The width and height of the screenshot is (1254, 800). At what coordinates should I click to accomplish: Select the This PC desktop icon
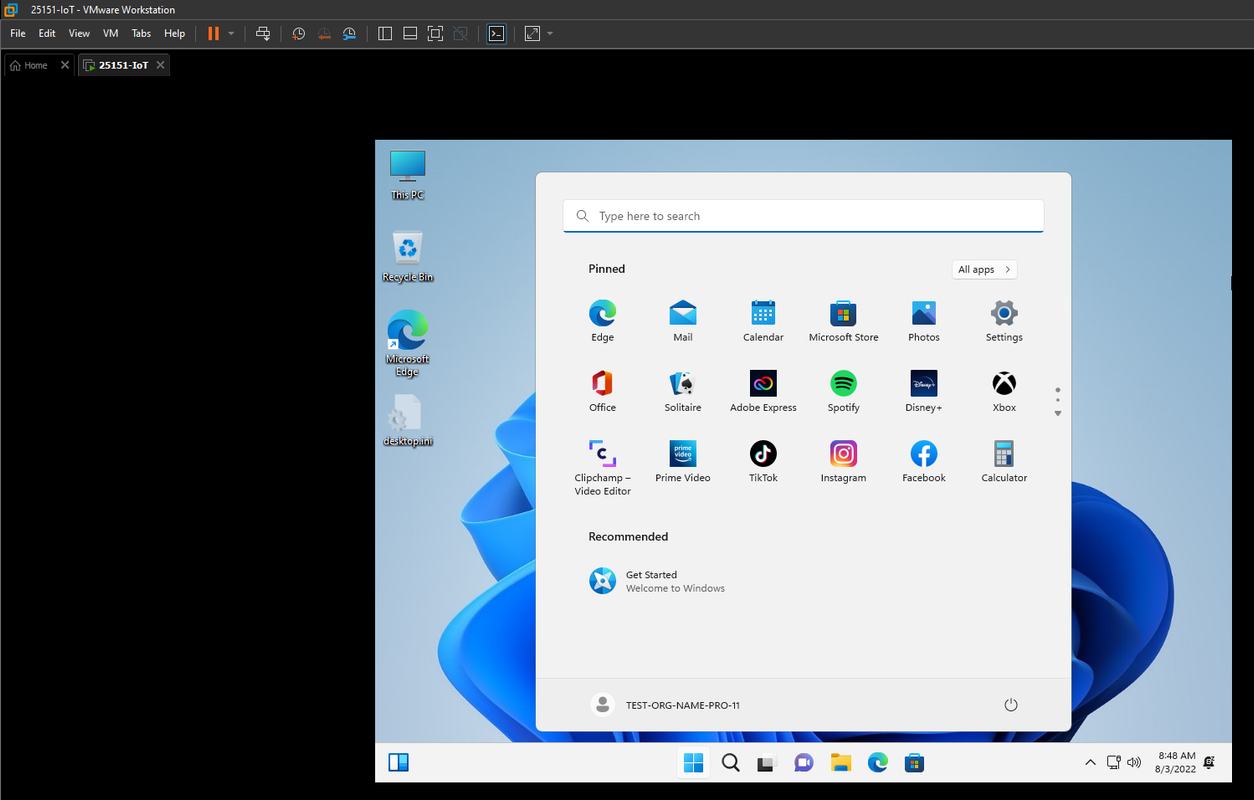(407, 175)
